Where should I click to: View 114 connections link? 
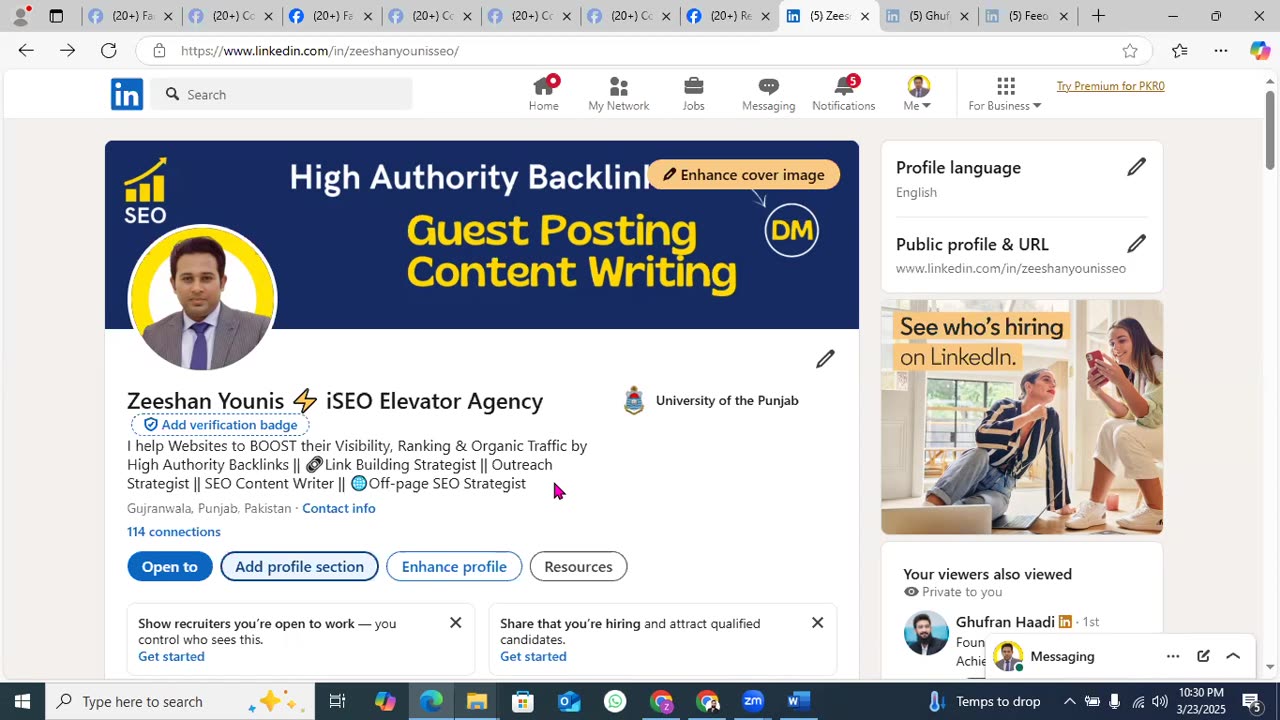174,531
